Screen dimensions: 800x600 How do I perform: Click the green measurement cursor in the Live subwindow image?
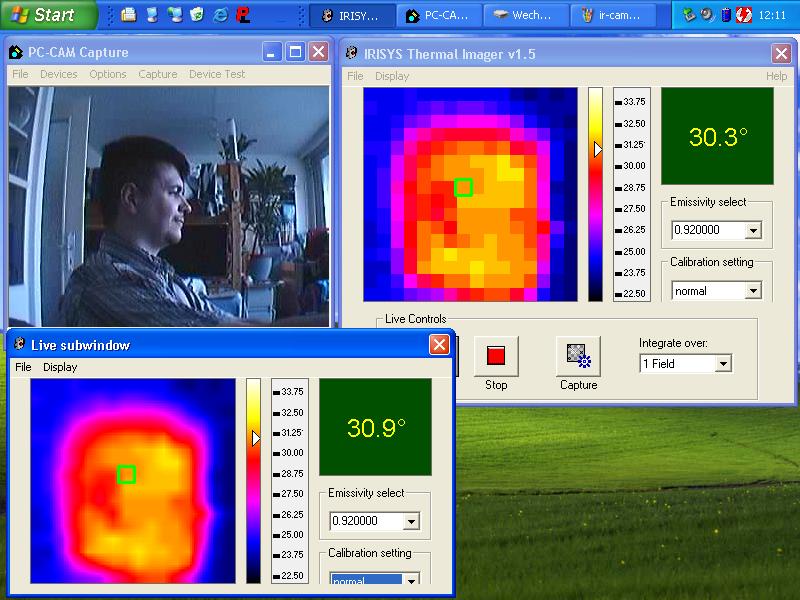126,474
